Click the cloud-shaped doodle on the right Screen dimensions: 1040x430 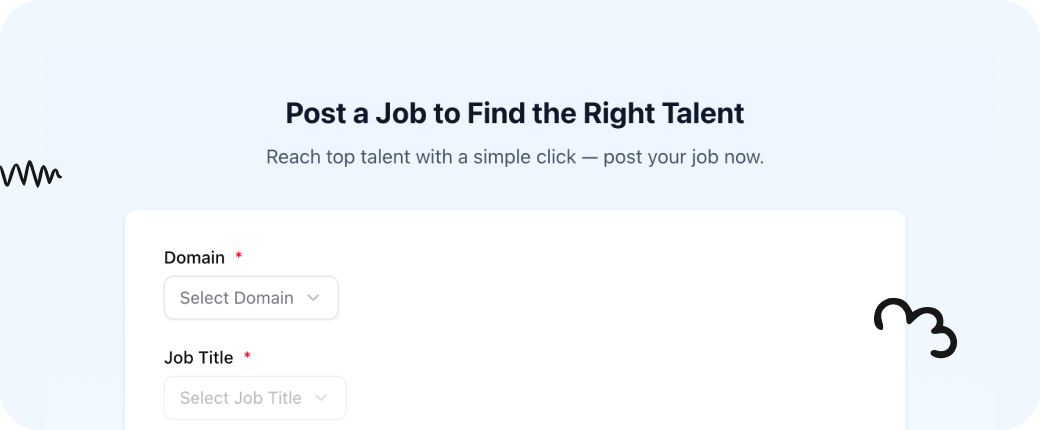[915, 329]
